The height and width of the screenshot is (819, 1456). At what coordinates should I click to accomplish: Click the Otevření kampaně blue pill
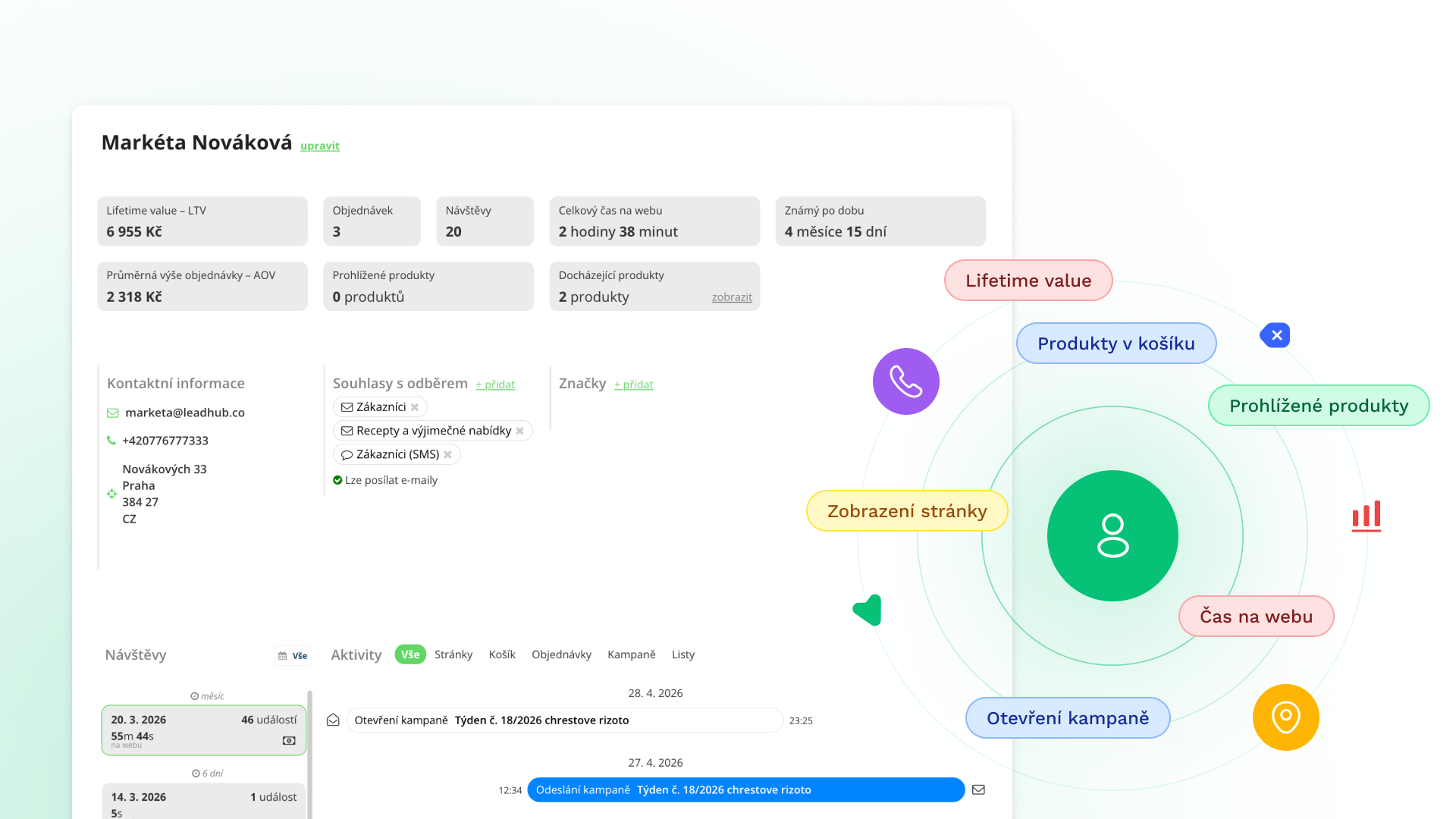1068,718
